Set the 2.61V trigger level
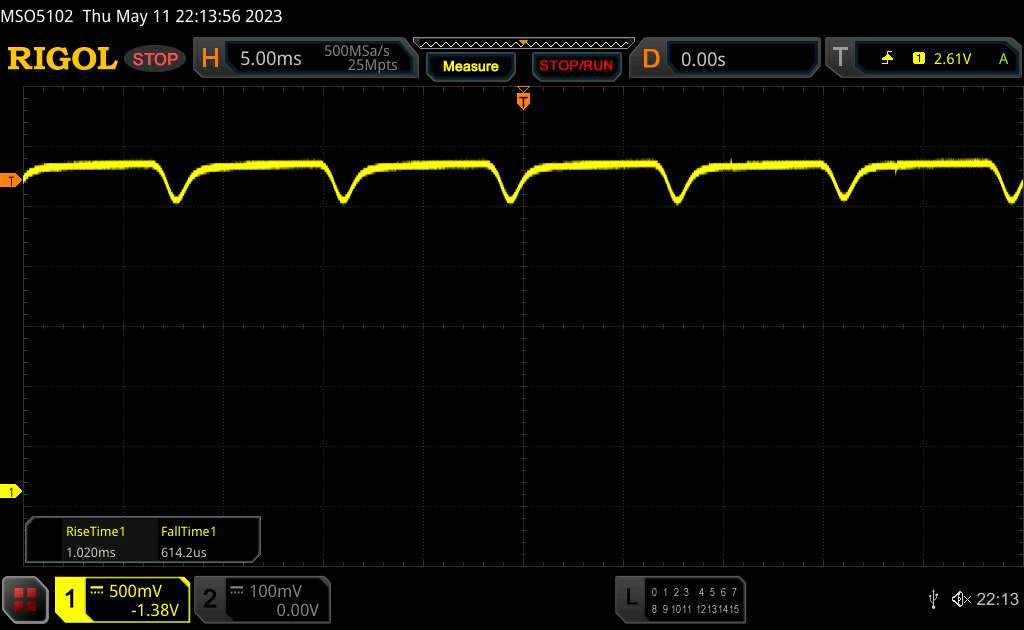The height and width of the screenshot is (630, 1024). coord(952,59)
